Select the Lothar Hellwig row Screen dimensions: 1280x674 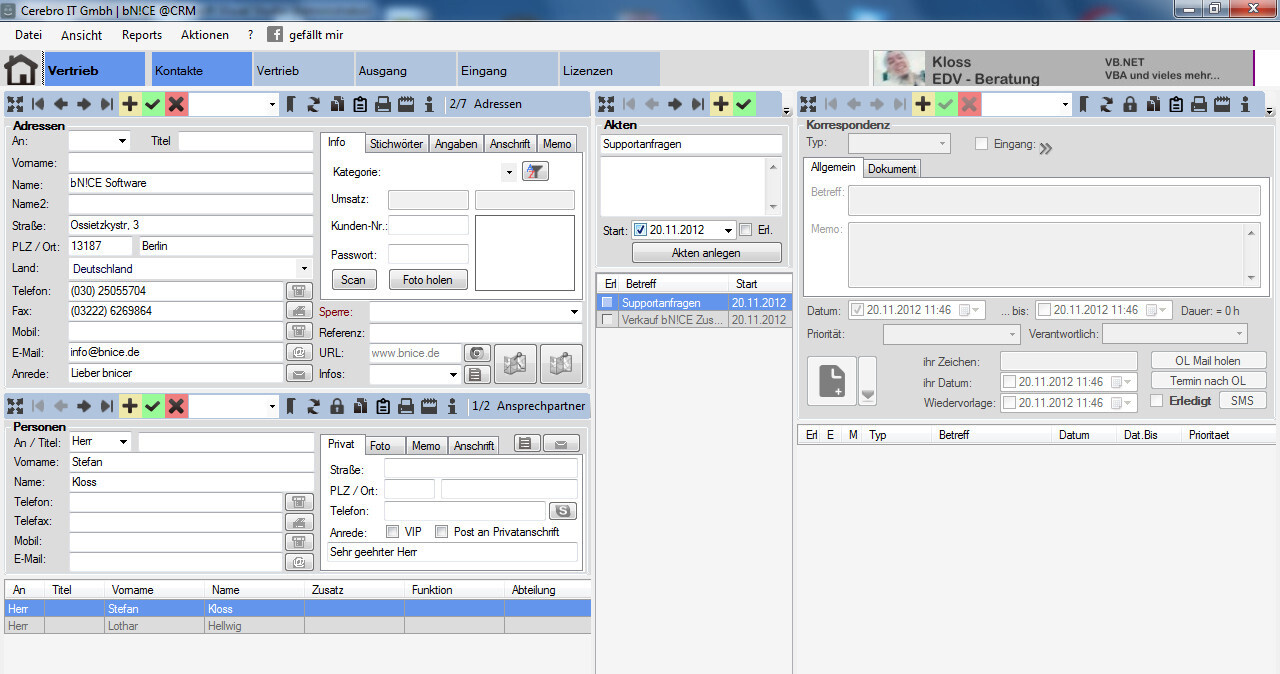298,626
